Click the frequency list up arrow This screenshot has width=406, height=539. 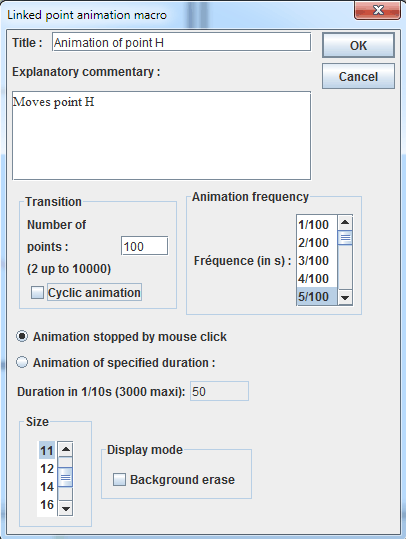click(x=345, y=223)
